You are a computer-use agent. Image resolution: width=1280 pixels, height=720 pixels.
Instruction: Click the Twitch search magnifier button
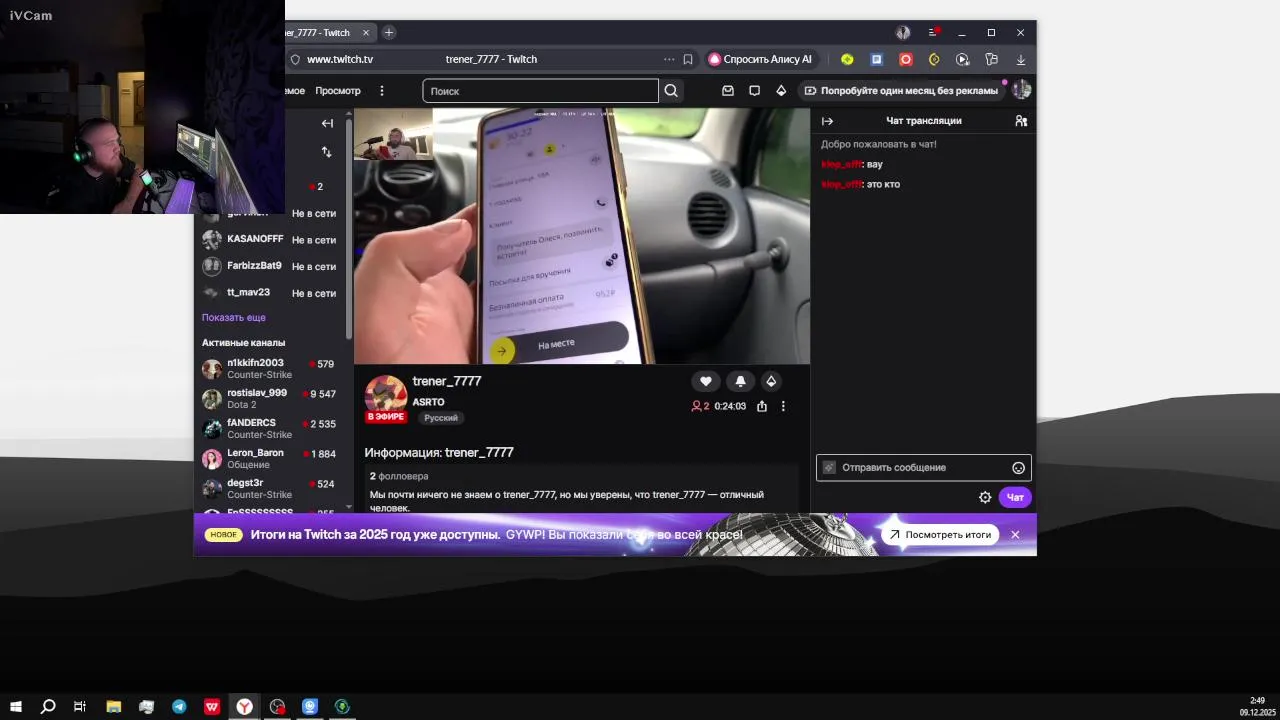pos(671,91)
